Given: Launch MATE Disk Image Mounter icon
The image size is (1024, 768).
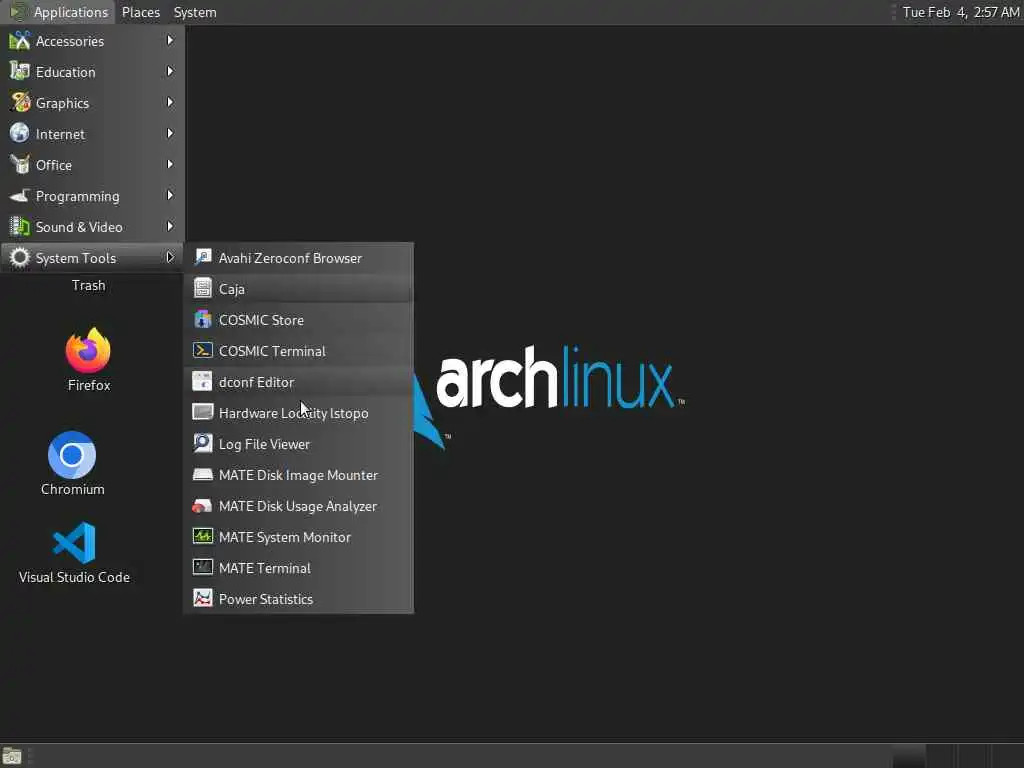Looking at the screenshot, I should (202, 475).
